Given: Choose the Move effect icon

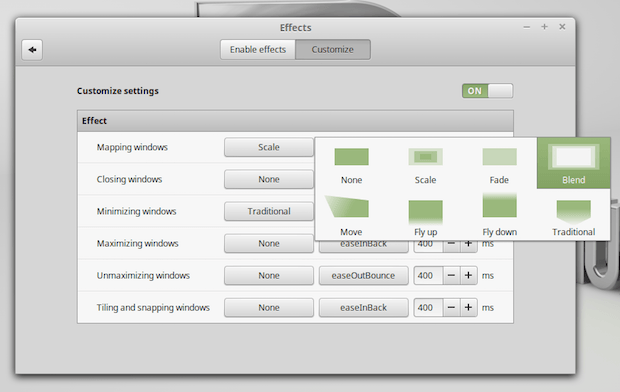Looking at the screenshot, I should coord(347,206).
